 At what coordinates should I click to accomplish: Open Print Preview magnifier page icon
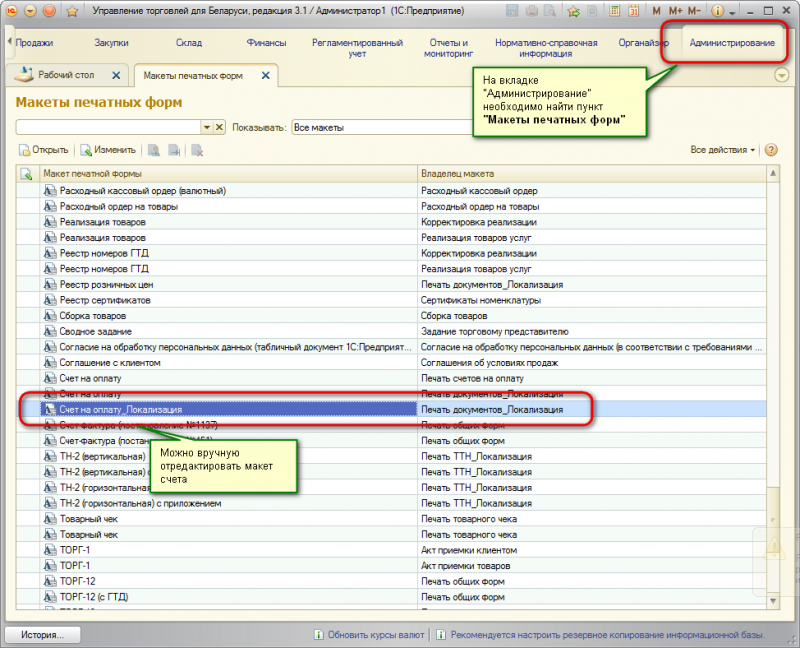[549, 10]
